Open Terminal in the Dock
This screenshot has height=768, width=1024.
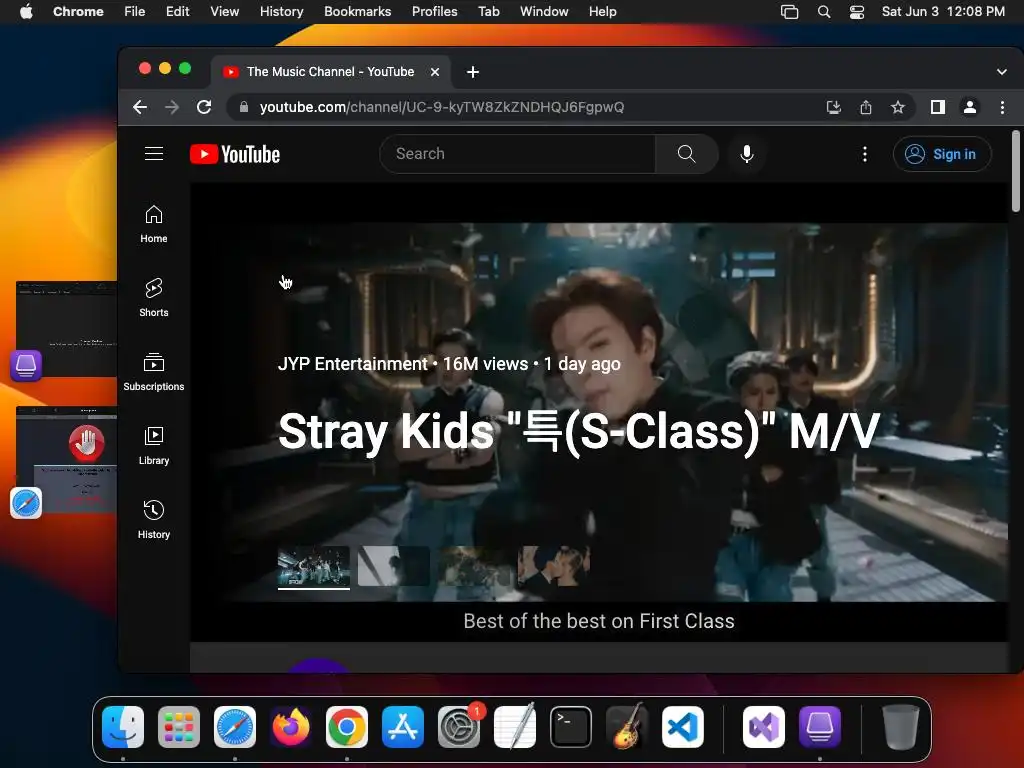point(571,727)
